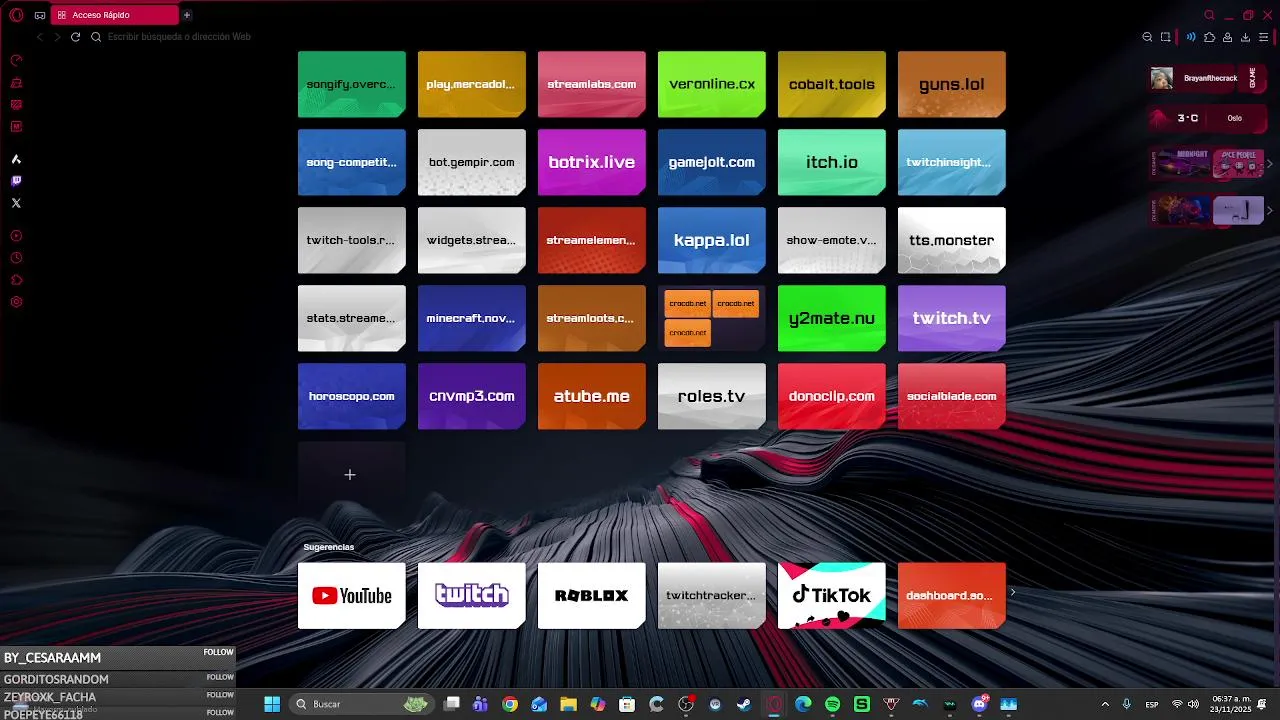Open the Easy Setup sliders icon

click(x=1264, y=37)
